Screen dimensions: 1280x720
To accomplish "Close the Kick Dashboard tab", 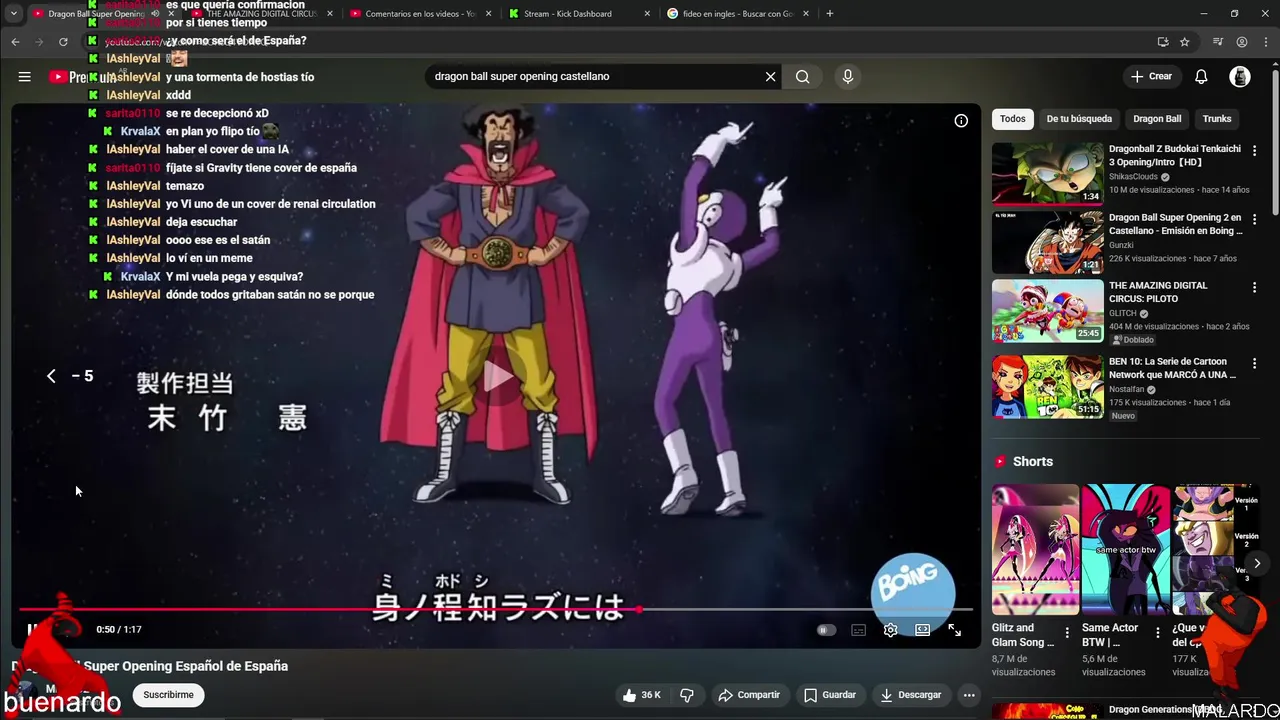I will click(647, 14).
